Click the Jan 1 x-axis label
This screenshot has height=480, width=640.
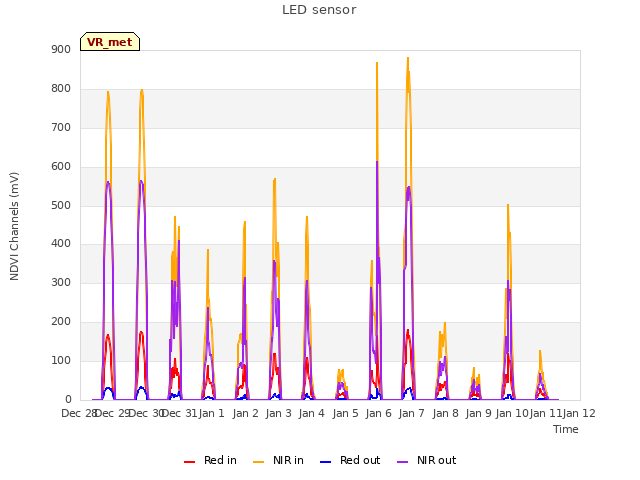[x=212, y=413]
